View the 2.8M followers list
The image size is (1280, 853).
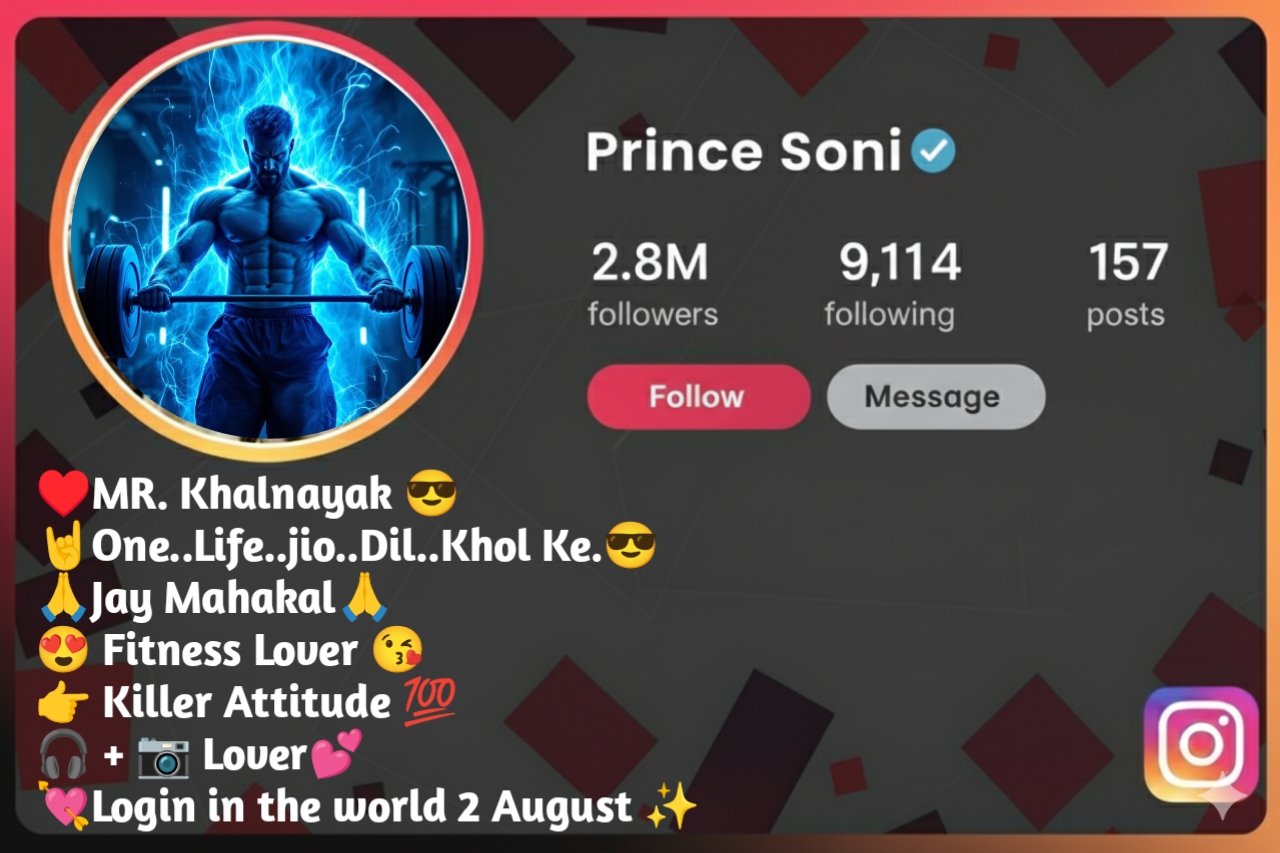652,286
